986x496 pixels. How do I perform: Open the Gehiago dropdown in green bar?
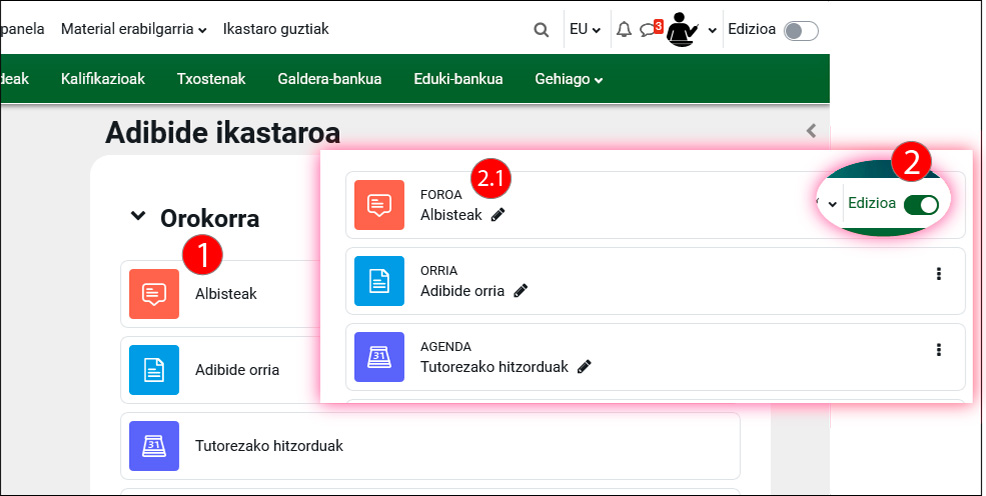pos(568,79)
